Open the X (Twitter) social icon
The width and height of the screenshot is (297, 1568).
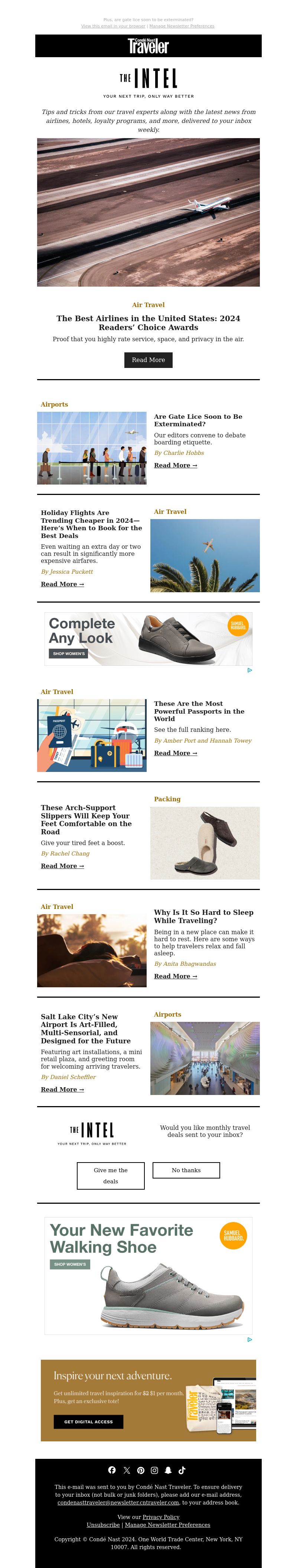click(x=127, y=1470)
